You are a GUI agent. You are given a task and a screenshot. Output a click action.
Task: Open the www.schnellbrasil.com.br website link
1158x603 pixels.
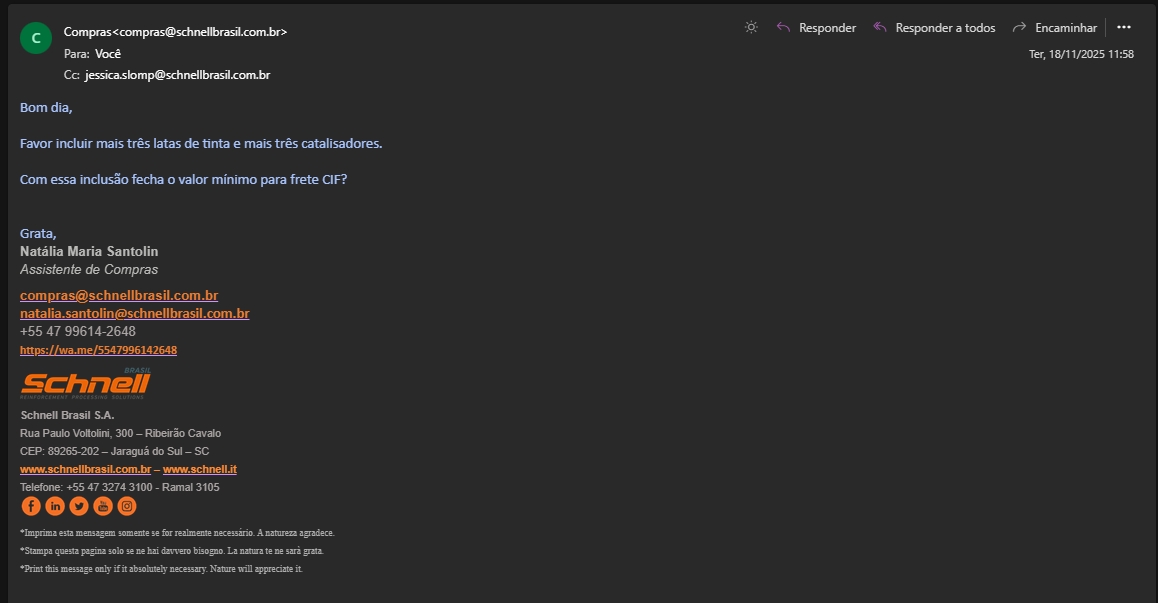(x=85, y=469)
